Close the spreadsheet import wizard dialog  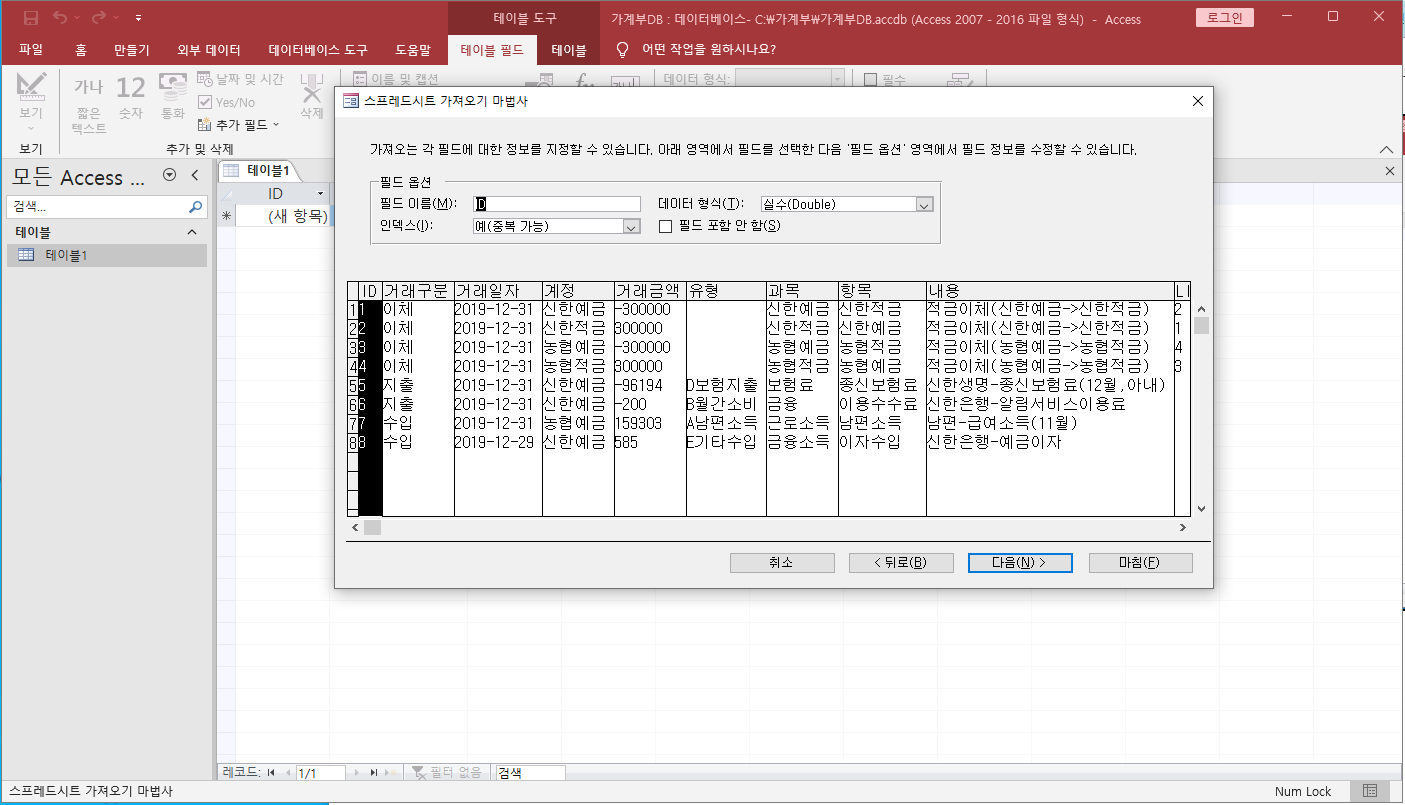pos(1198,100)
